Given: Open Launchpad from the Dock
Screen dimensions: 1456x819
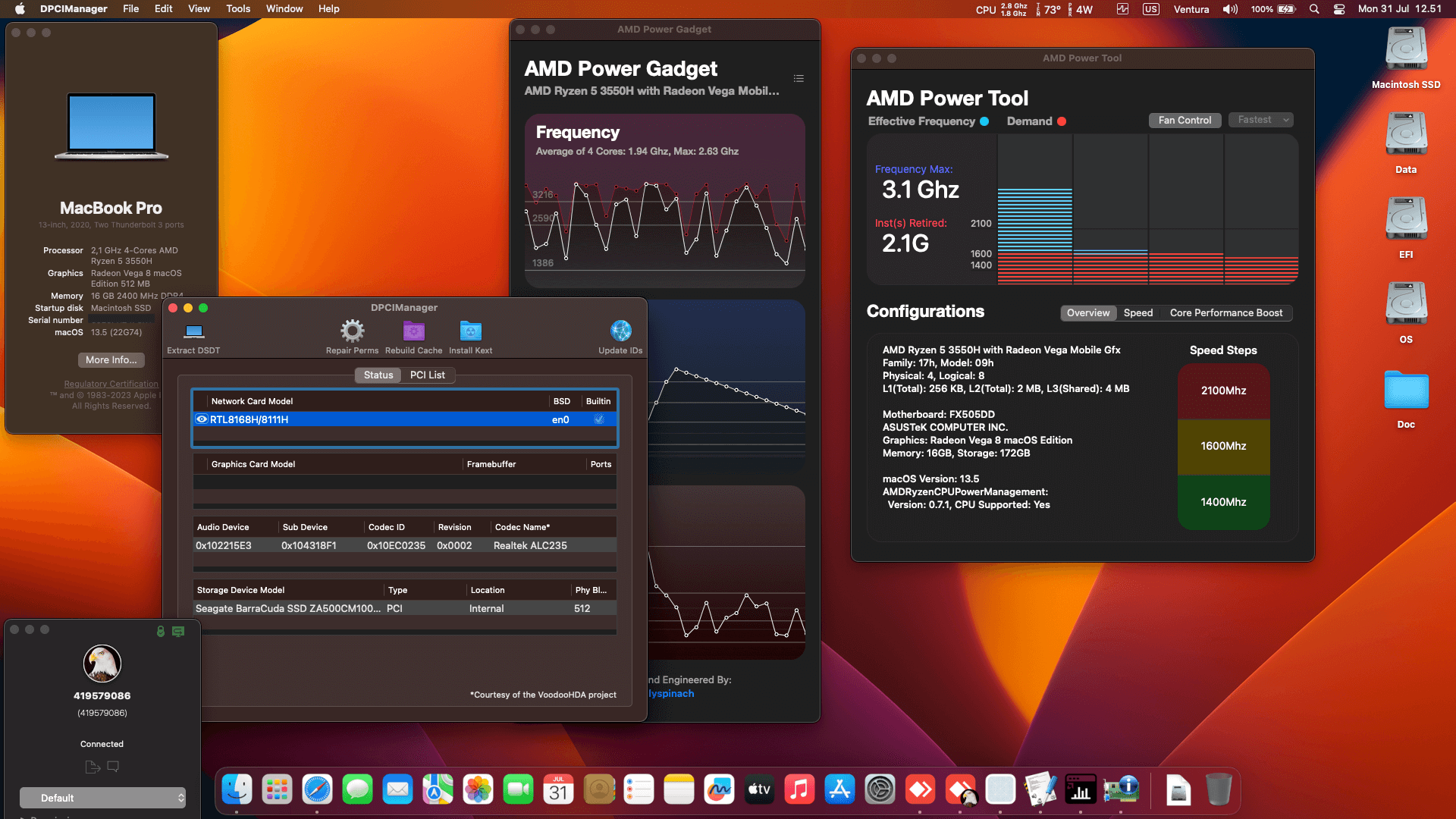Looking at the screenshot, I should pyautogui.click(x=277, y=790).
